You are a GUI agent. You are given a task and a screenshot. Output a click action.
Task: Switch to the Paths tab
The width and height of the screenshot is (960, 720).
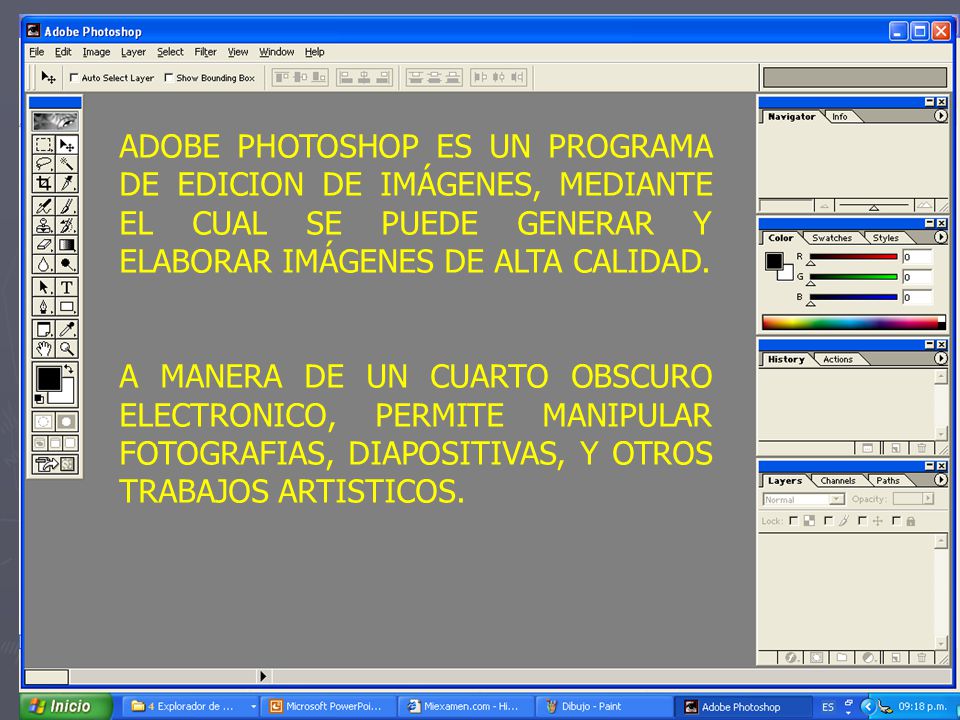click(887, 481)
